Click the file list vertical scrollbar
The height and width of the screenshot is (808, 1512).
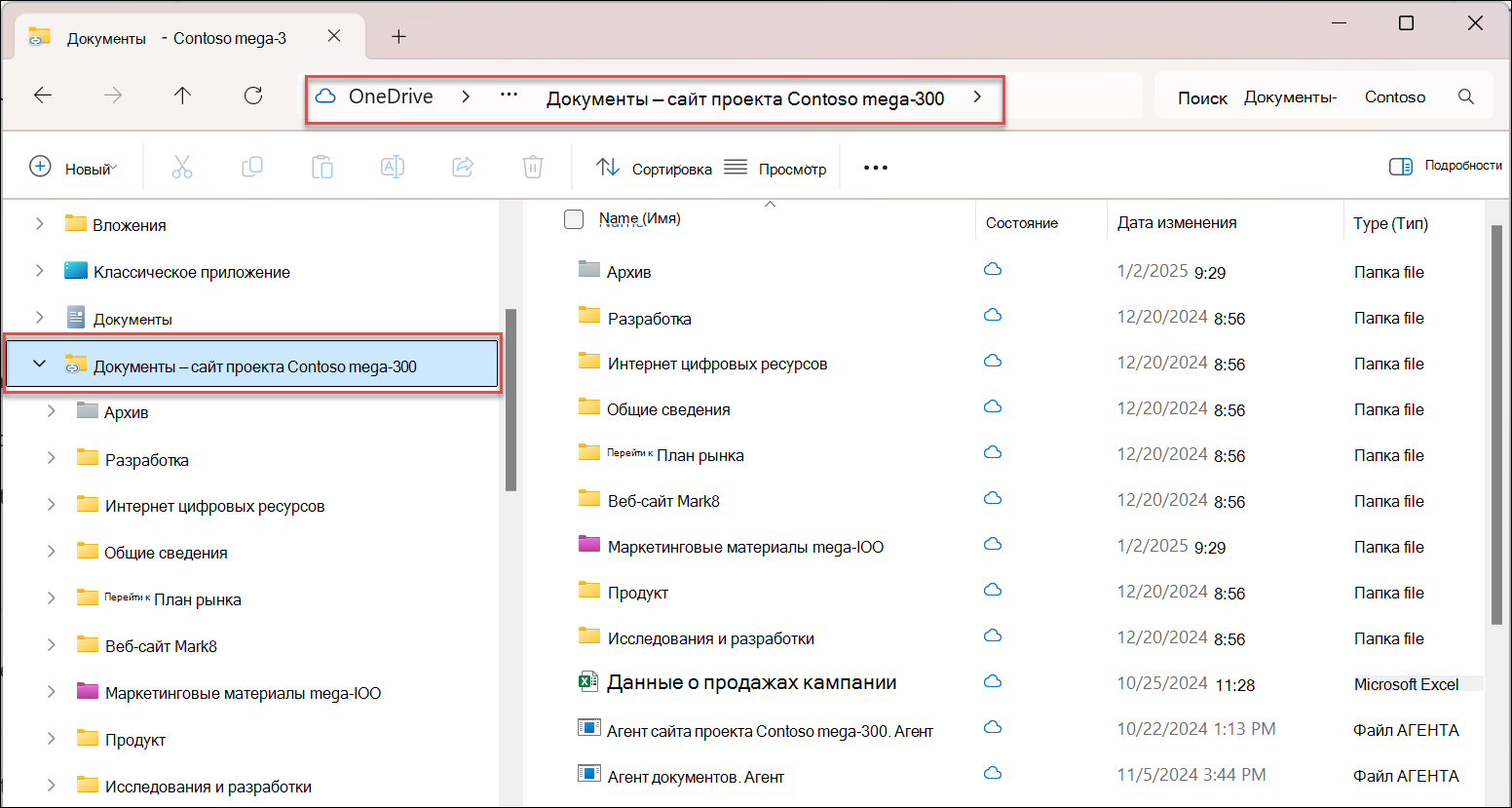tap(1497, 424)
